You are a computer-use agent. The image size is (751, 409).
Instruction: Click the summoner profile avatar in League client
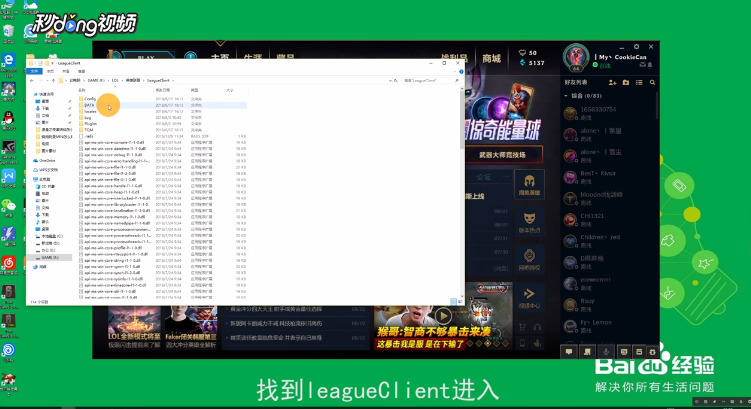[575, 57]
